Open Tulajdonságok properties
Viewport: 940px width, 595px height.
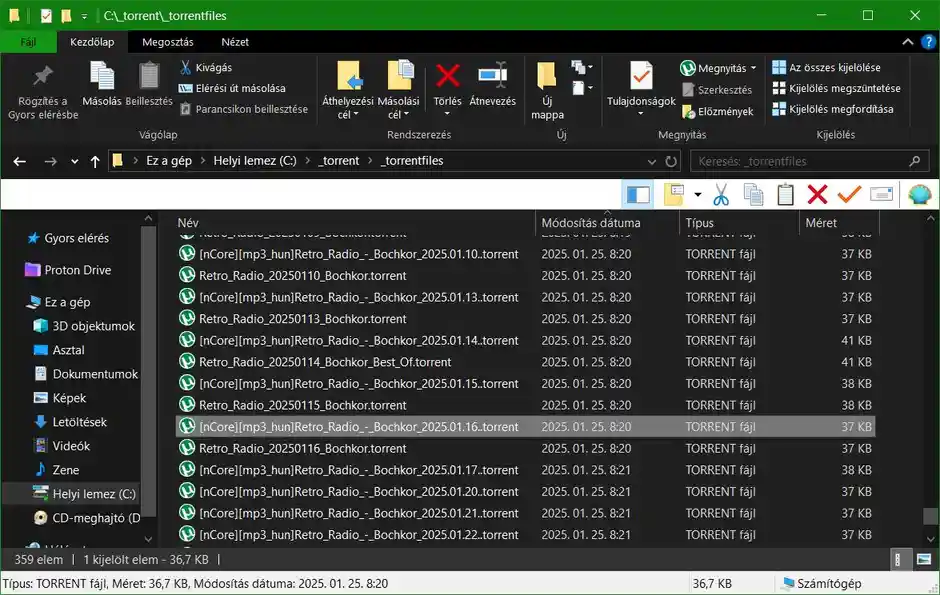[x=641, y=86]
